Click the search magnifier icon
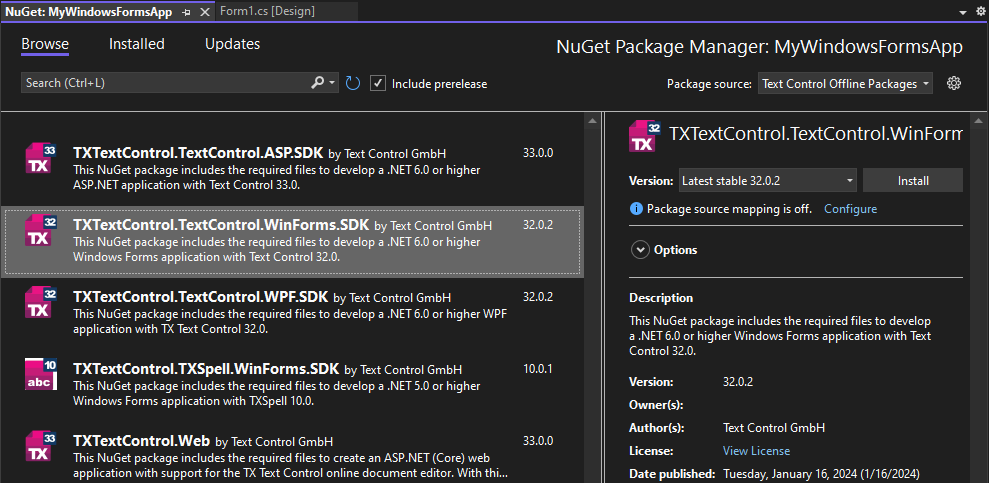Image resolution: width=989 pixels, height=483 pixels. click(318, 83)
